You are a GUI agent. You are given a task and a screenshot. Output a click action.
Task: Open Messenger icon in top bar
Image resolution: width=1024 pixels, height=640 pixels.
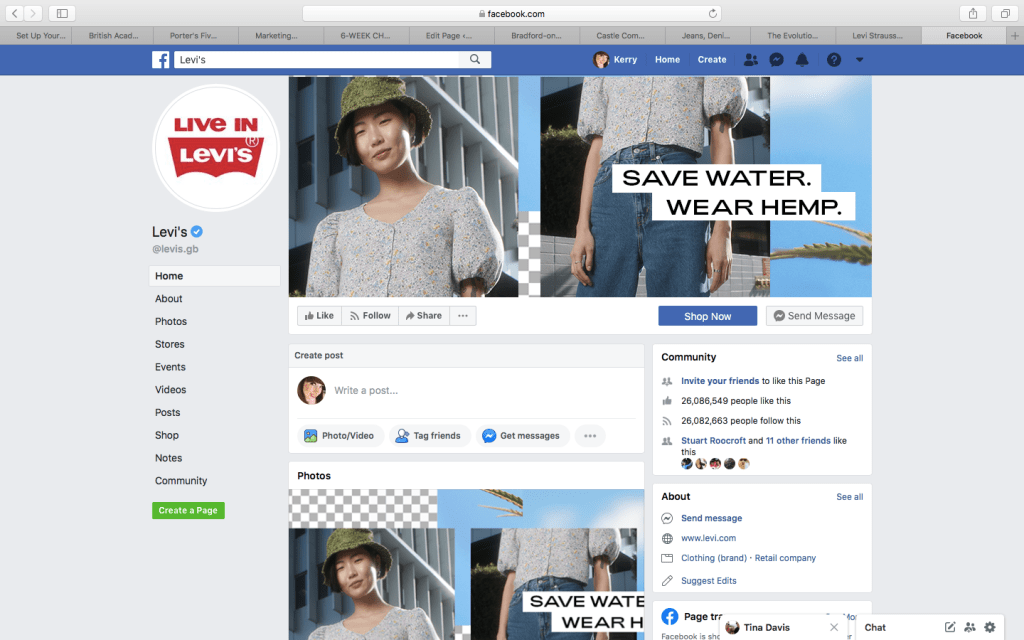point(776,60)
